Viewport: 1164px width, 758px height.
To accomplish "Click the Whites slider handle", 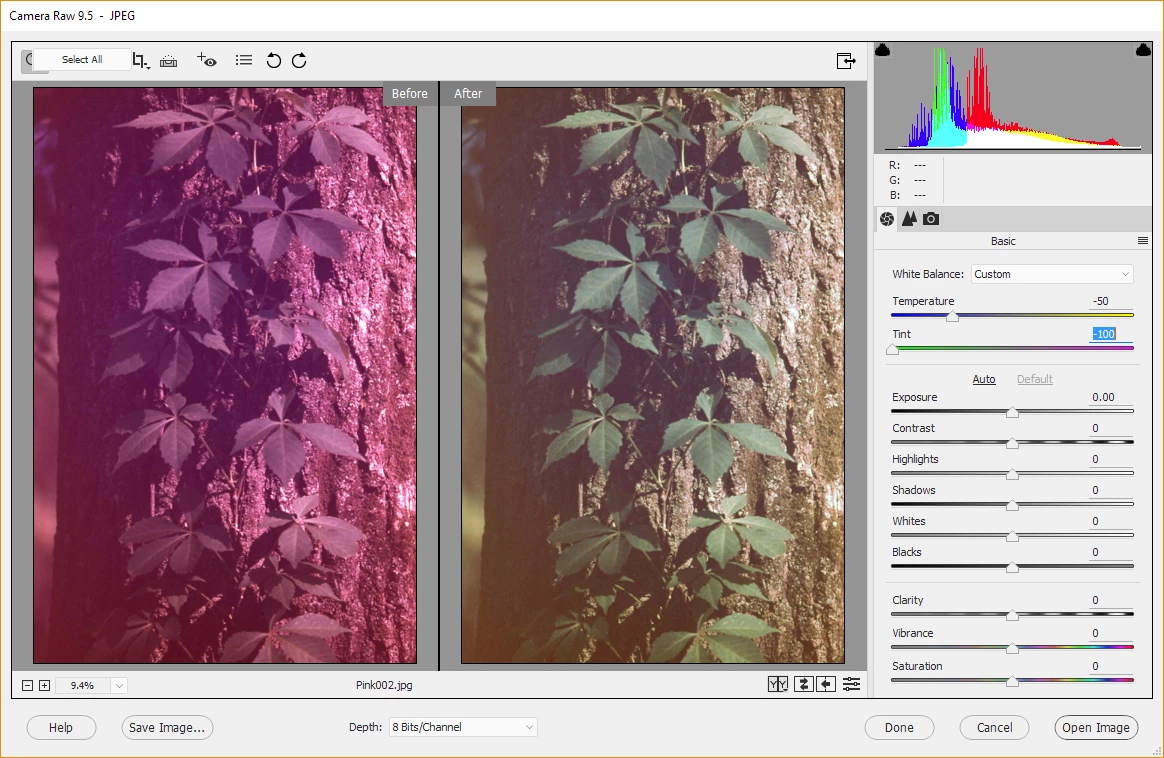I will point(1012,537).
